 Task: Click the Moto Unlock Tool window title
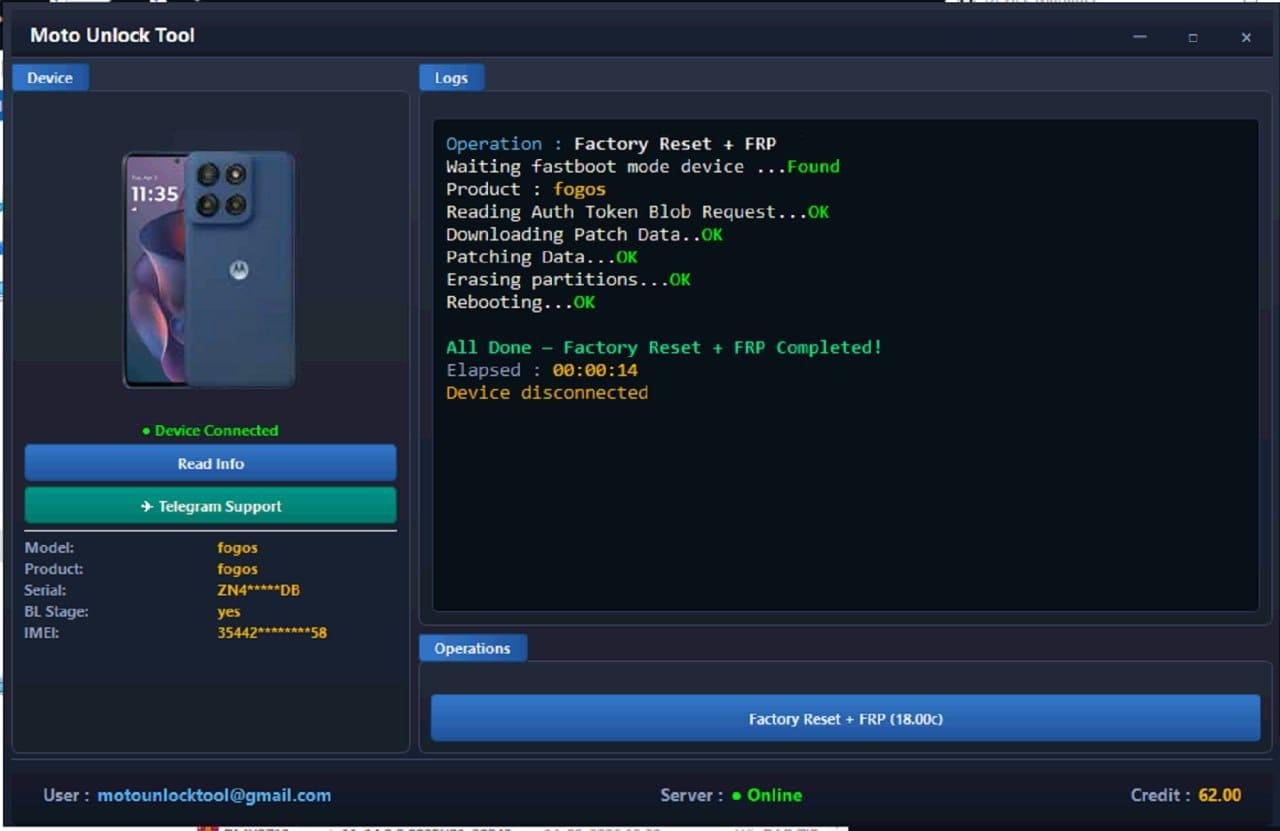coord(112,35)
